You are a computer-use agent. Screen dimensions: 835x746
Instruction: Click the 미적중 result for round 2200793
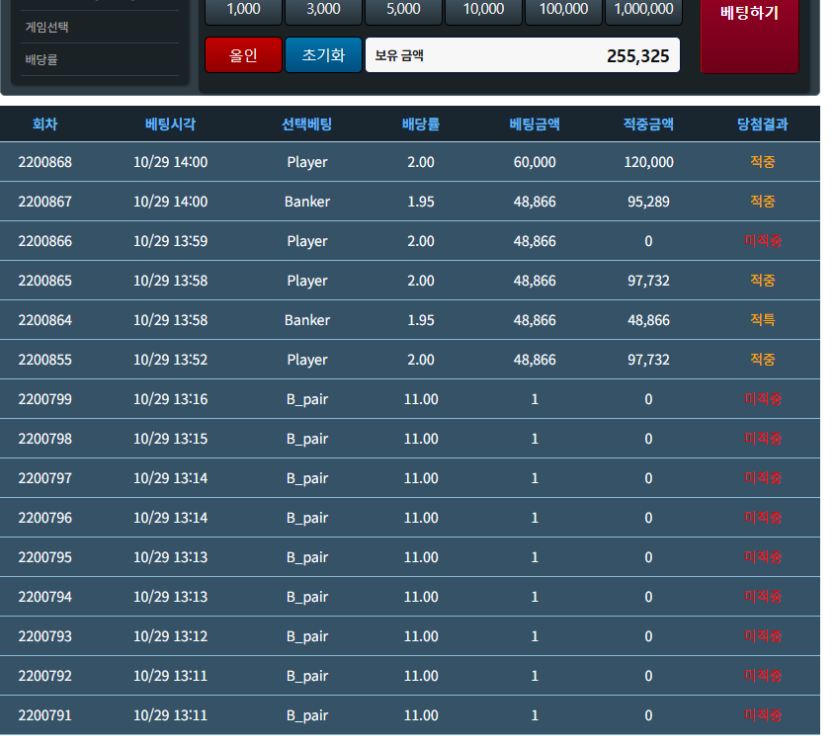pyautogui.click(x=763, y=636)
